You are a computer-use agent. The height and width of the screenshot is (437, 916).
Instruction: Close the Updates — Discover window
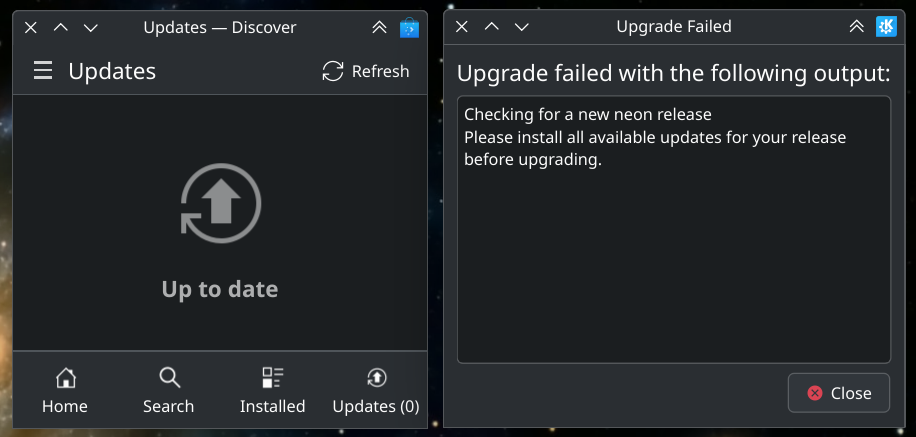[30, 27]
